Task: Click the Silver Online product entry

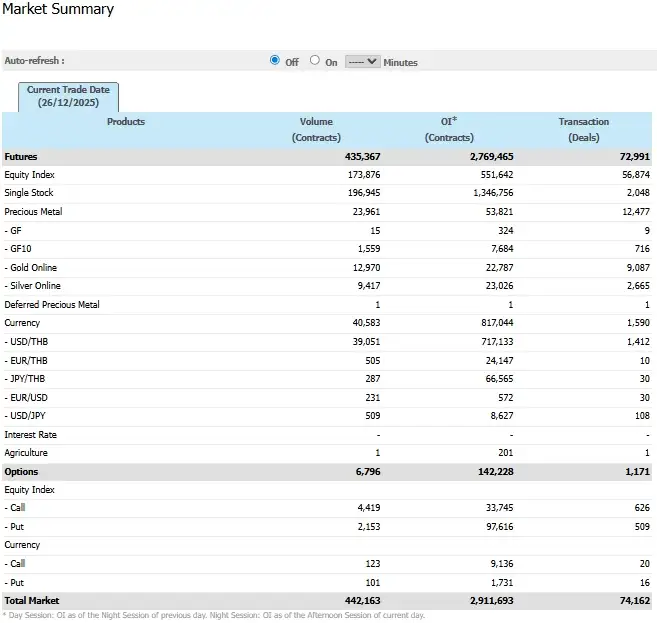Action: pos(32,286)
